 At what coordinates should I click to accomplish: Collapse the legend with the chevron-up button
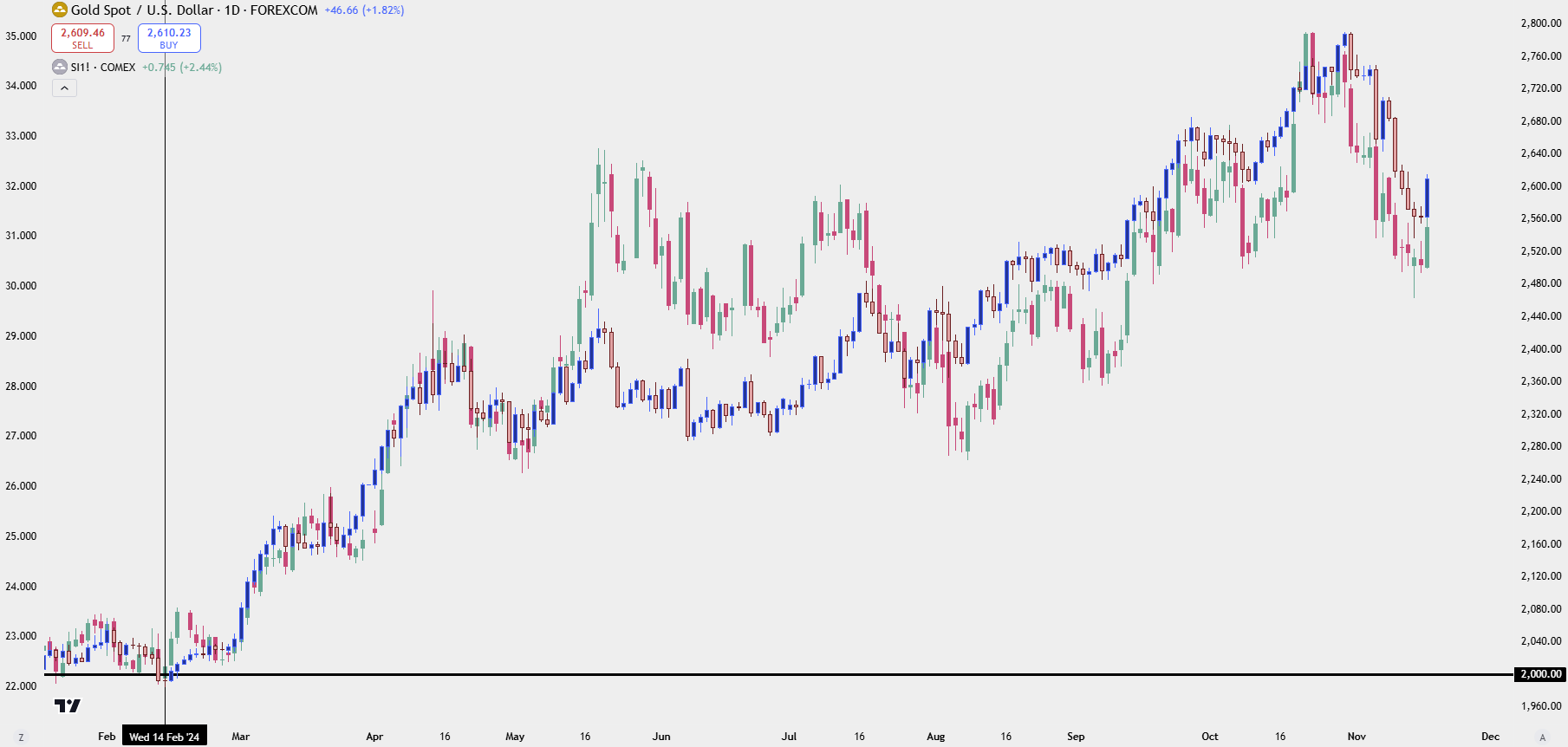pos(64,88)
